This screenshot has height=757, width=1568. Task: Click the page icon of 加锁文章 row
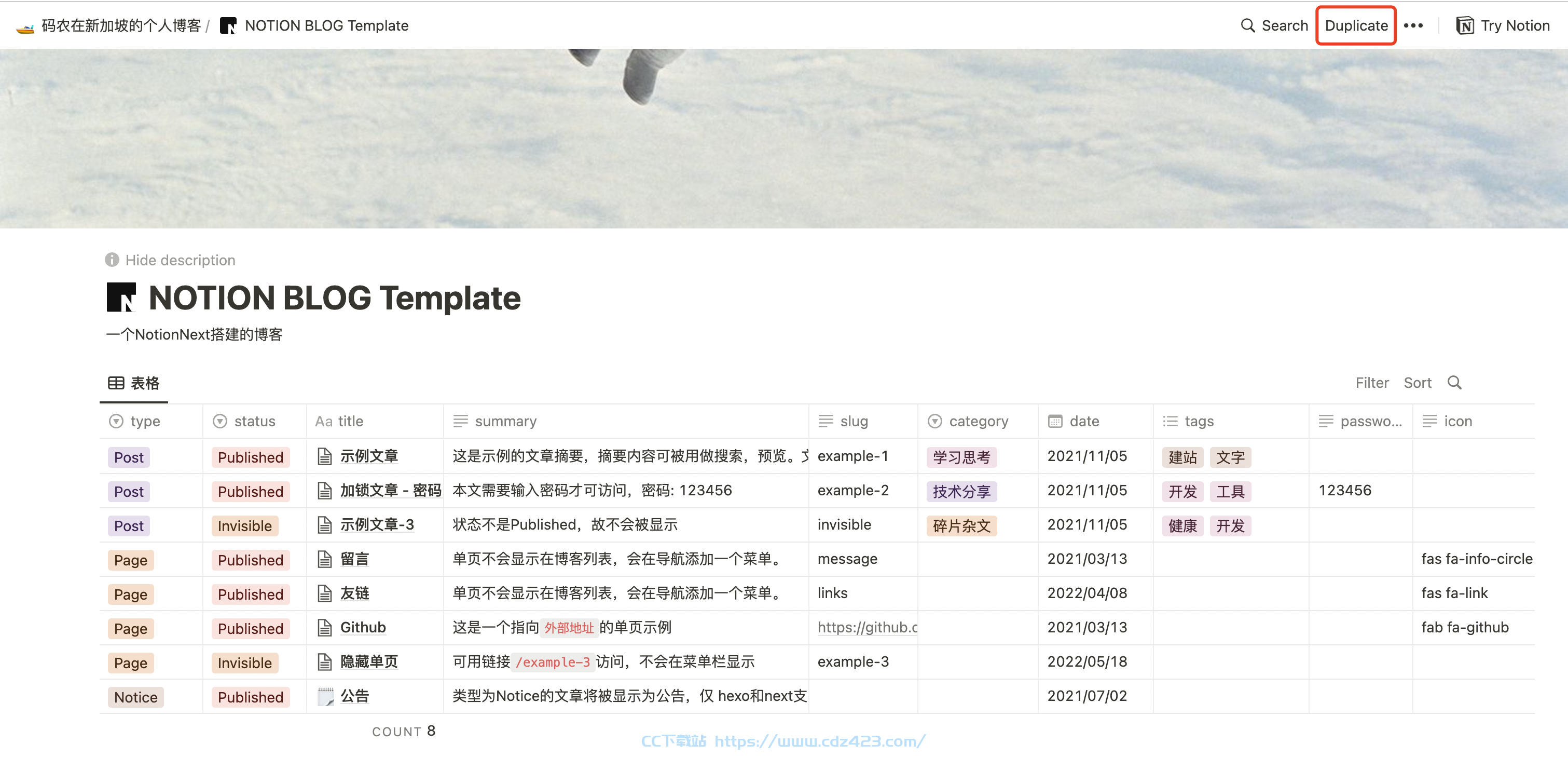coord(325,490)
